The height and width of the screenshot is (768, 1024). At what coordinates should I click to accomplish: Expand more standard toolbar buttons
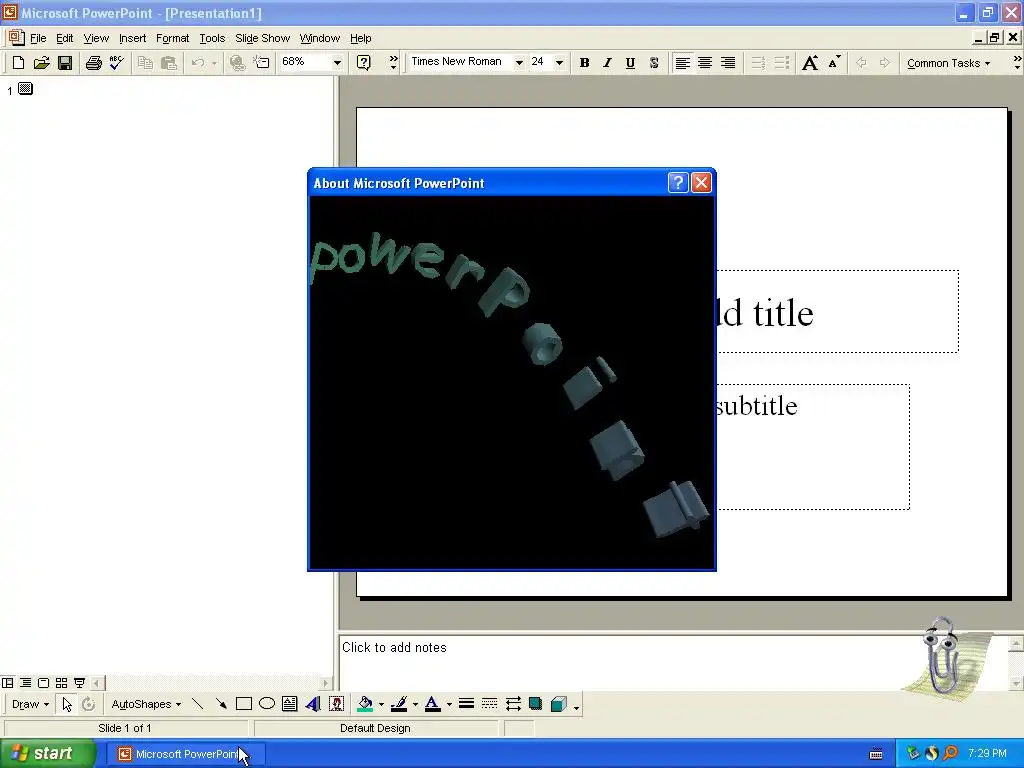tap(393, 63)
